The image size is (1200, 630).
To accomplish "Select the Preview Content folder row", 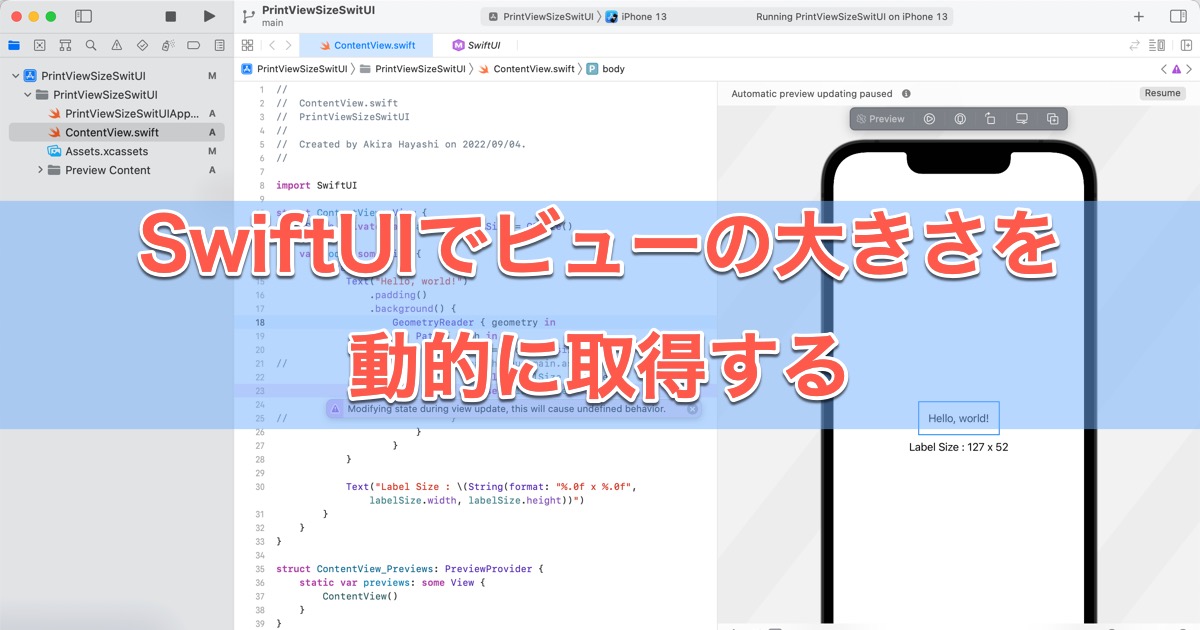I will click(117, 170).
